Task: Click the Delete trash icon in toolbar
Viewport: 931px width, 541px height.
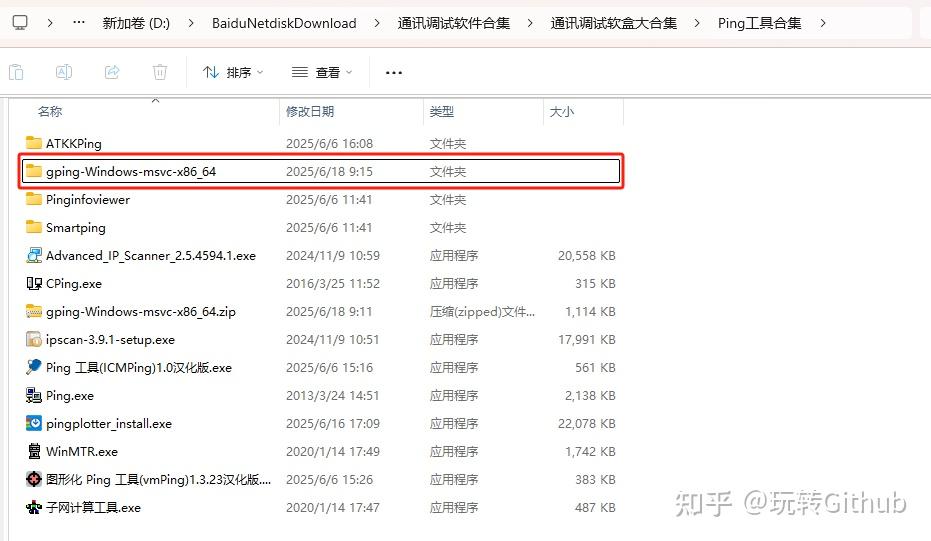Action: [x=160, y=72]
